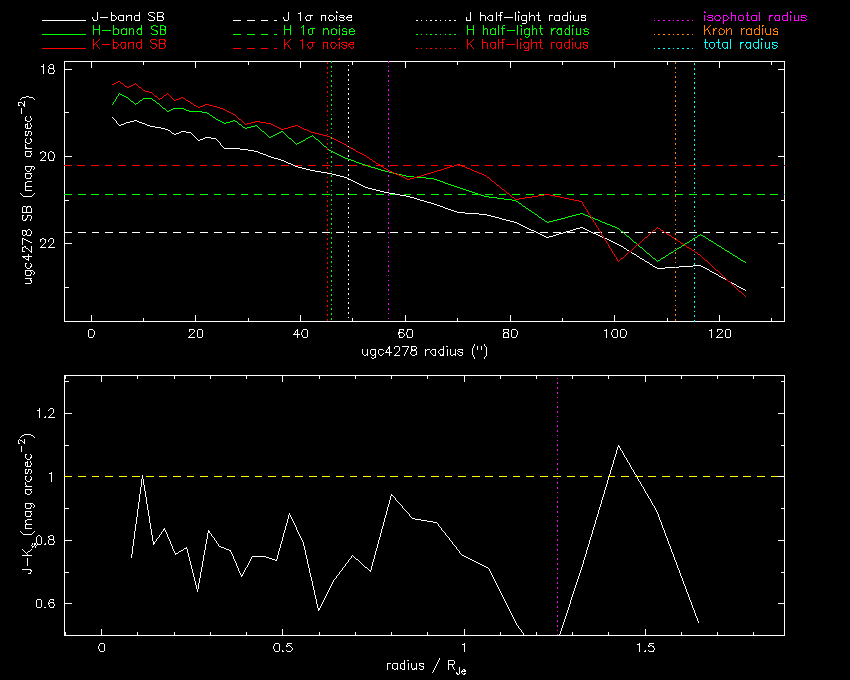The width and height of the screenshot is (850, 680).
Task: Click the J-band SB legend label
Action: 128,17
